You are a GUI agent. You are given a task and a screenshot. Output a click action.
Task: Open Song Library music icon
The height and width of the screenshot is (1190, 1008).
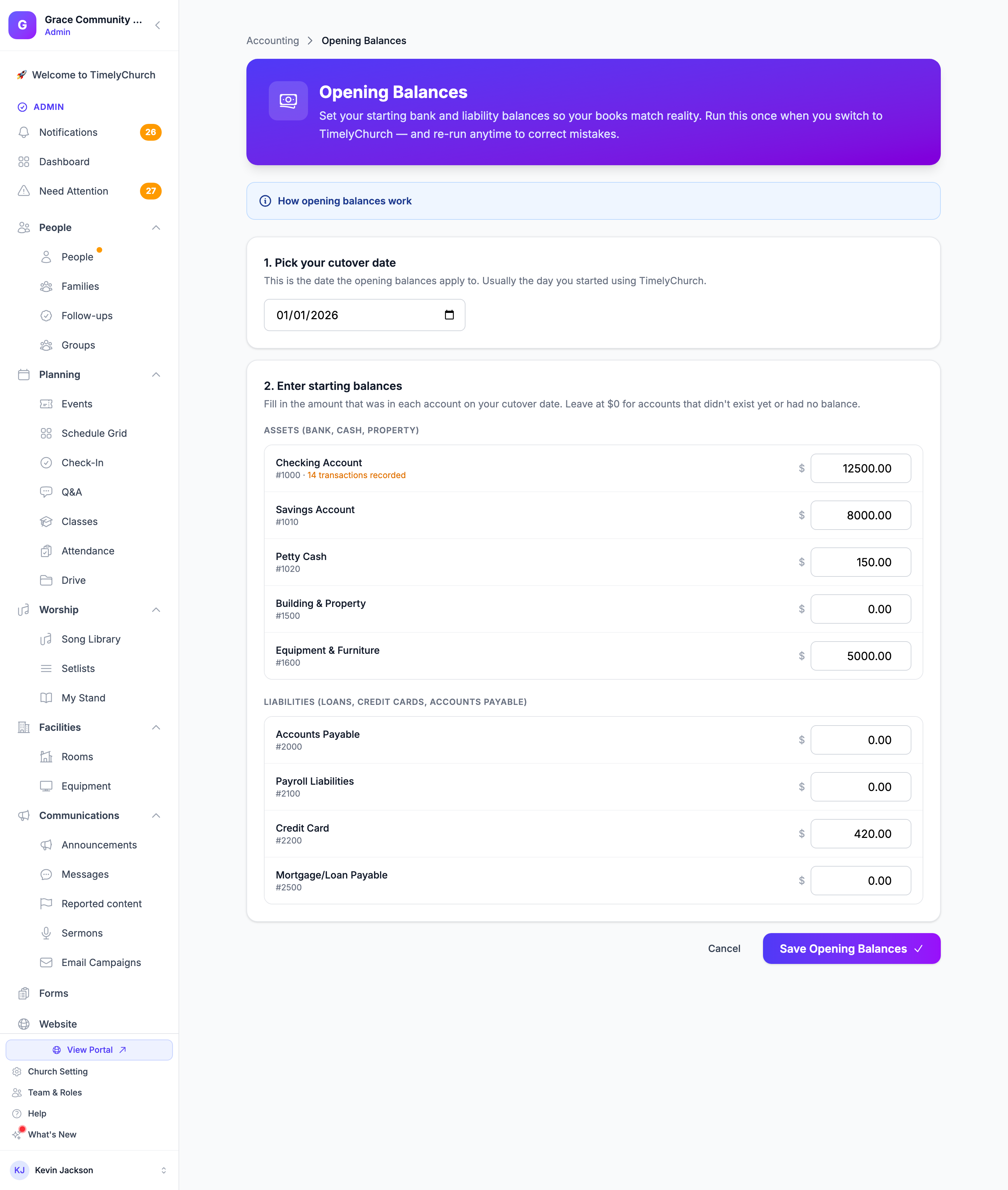pos(46,639)
